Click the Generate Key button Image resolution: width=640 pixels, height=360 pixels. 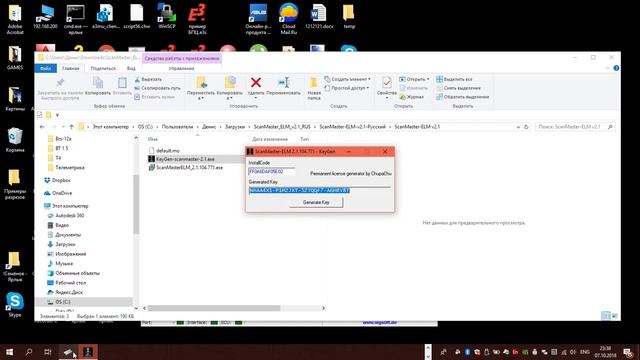[316, 202]
